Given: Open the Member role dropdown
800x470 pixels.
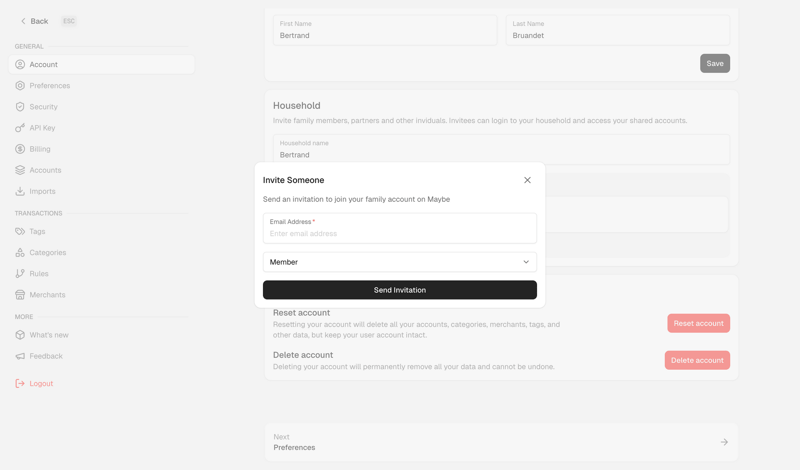Looking at the screenshot, I should point(399,262).
